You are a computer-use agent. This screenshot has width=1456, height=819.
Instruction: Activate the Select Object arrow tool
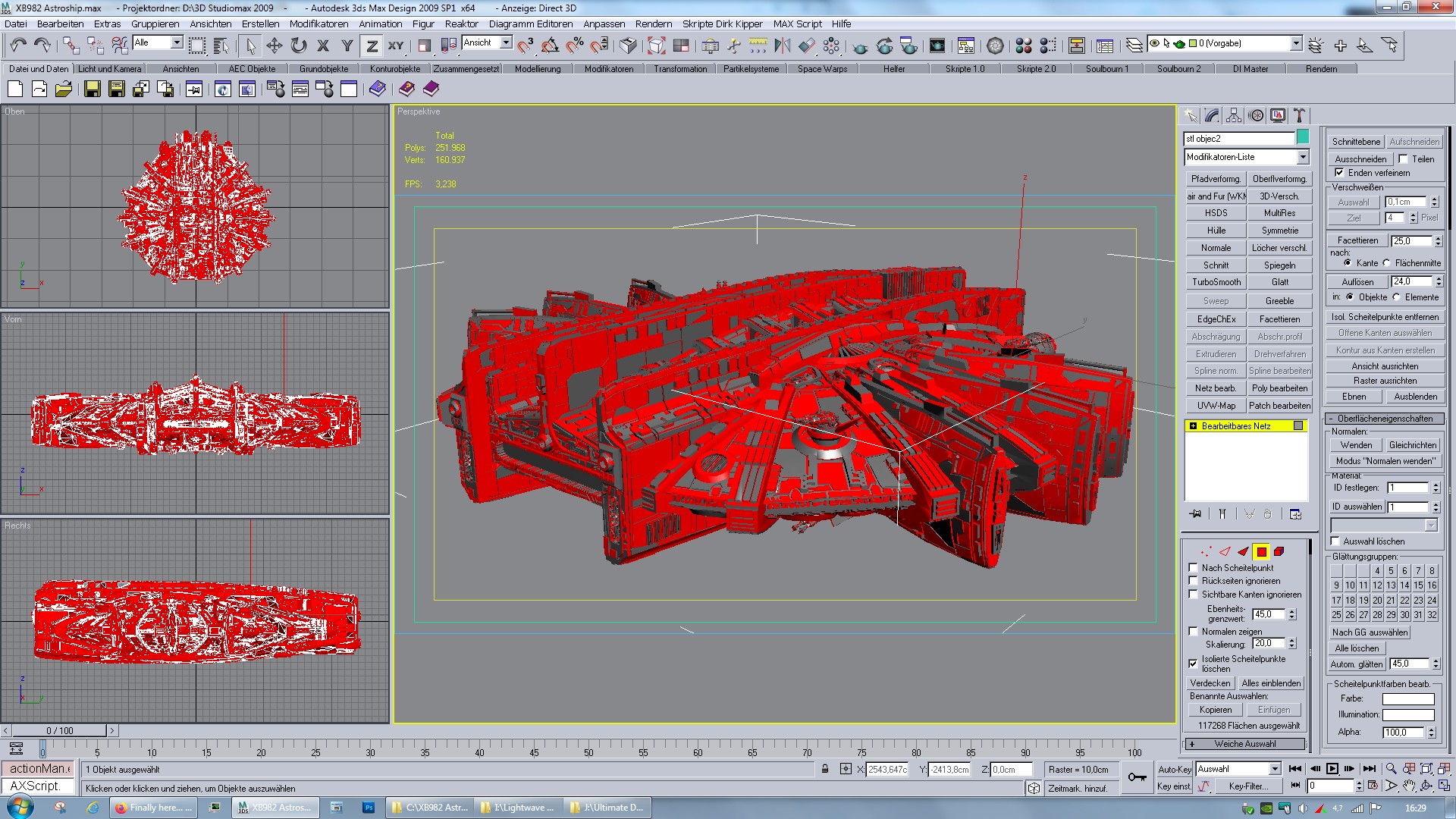250,45
